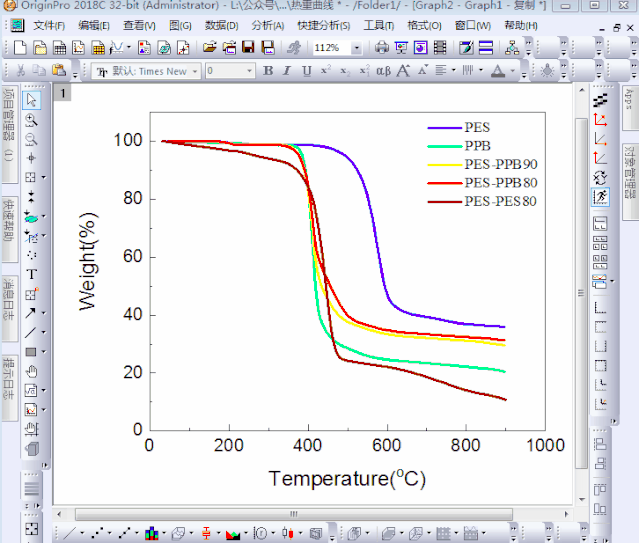Select the Rectangle drawing tool
The height and width of the screenshot is (543, 639).
[32, 352]
